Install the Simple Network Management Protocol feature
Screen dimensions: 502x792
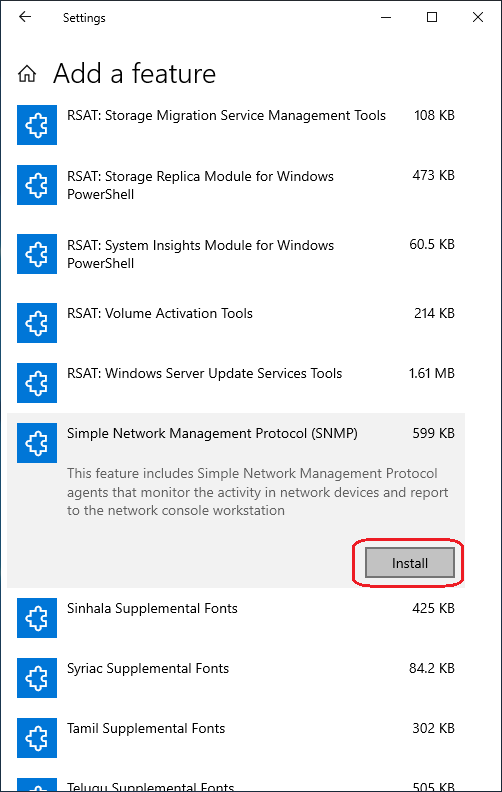point(410,563)
